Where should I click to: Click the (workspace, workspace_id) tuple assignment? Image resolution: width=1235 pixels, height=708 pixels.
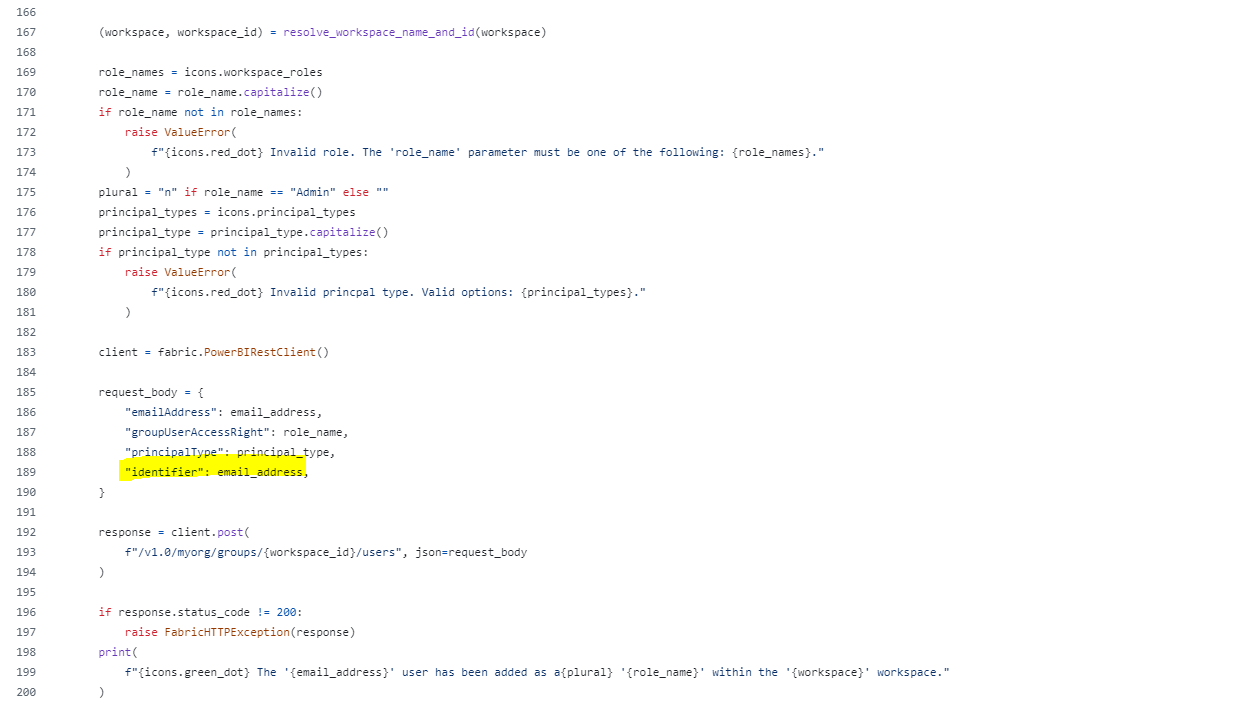(x=322, y=32)
